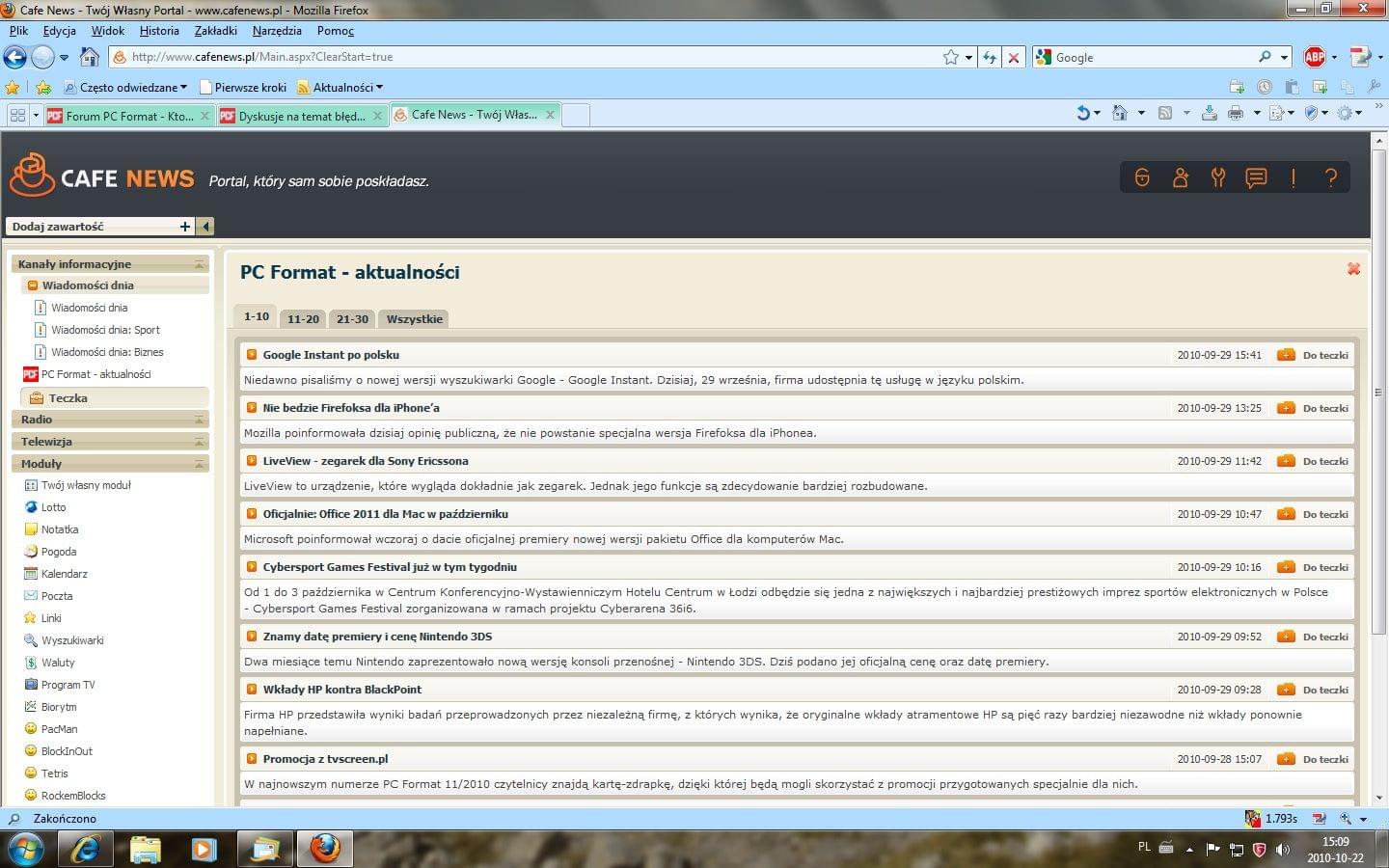The width and height of the screenshot is (1389, 868).
Task: Open 'PC Format - aktualności' sidebar channel
Action: pos(95,374)
